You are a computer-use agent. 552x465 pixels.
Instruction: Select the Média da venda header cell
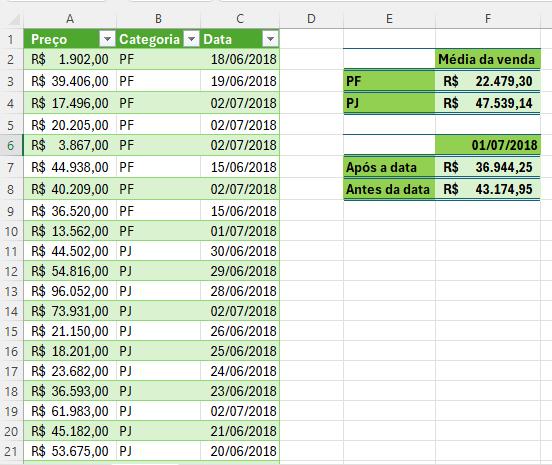pyautogui.click(x=488, y=59)
